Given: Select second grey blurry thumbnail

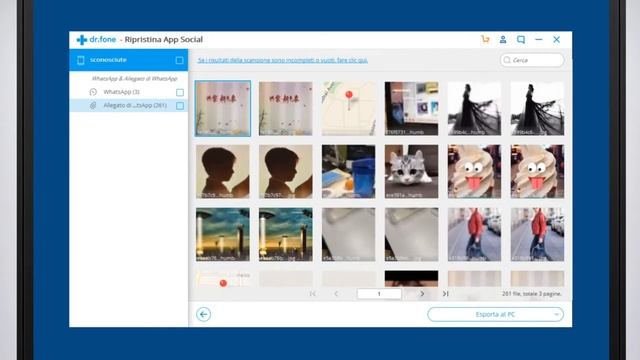Looking at the screenshot, I should click(411, 234).
